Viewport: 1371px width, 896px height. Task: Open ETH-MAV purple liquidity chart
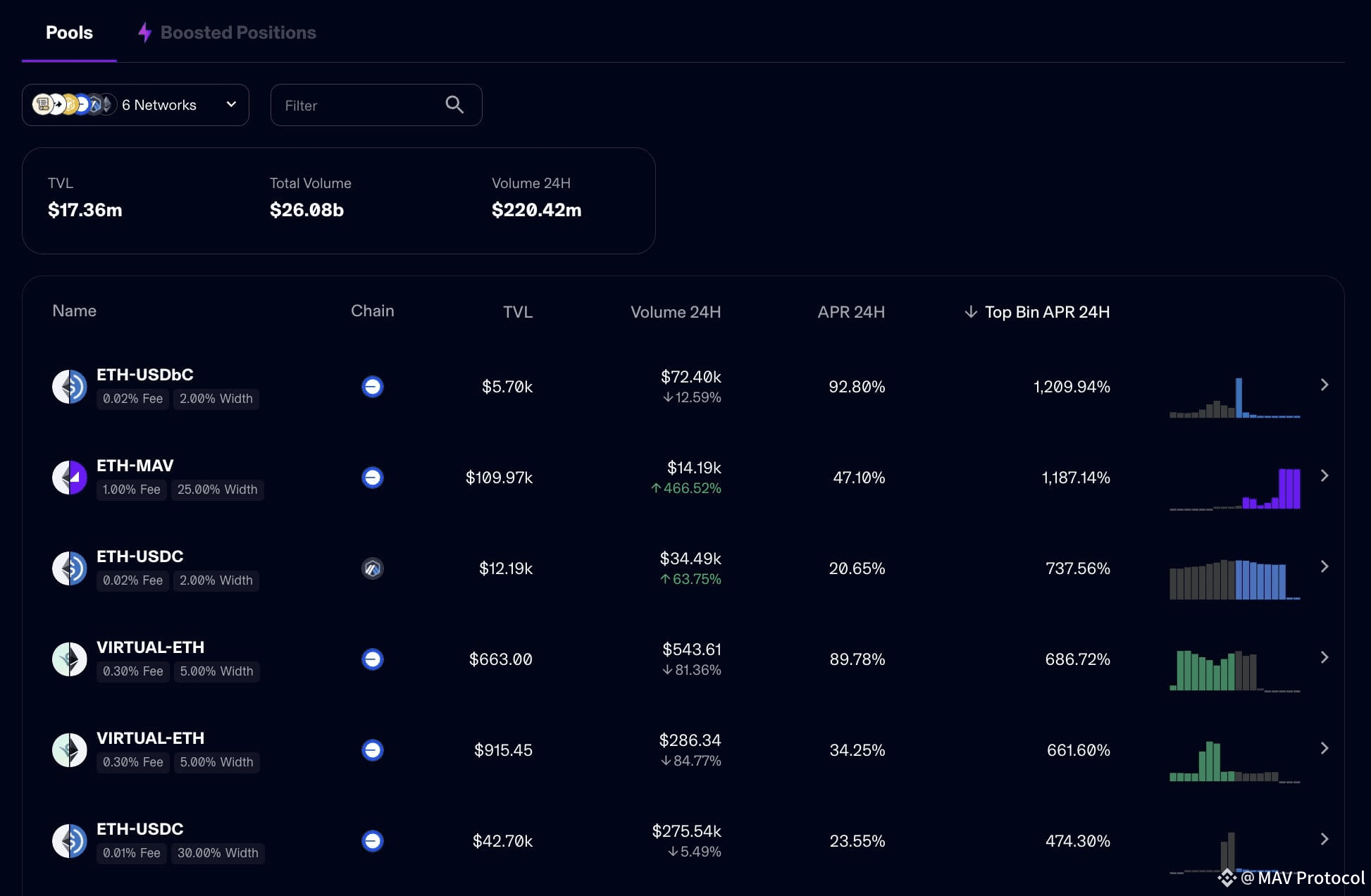click(1234, 489)
